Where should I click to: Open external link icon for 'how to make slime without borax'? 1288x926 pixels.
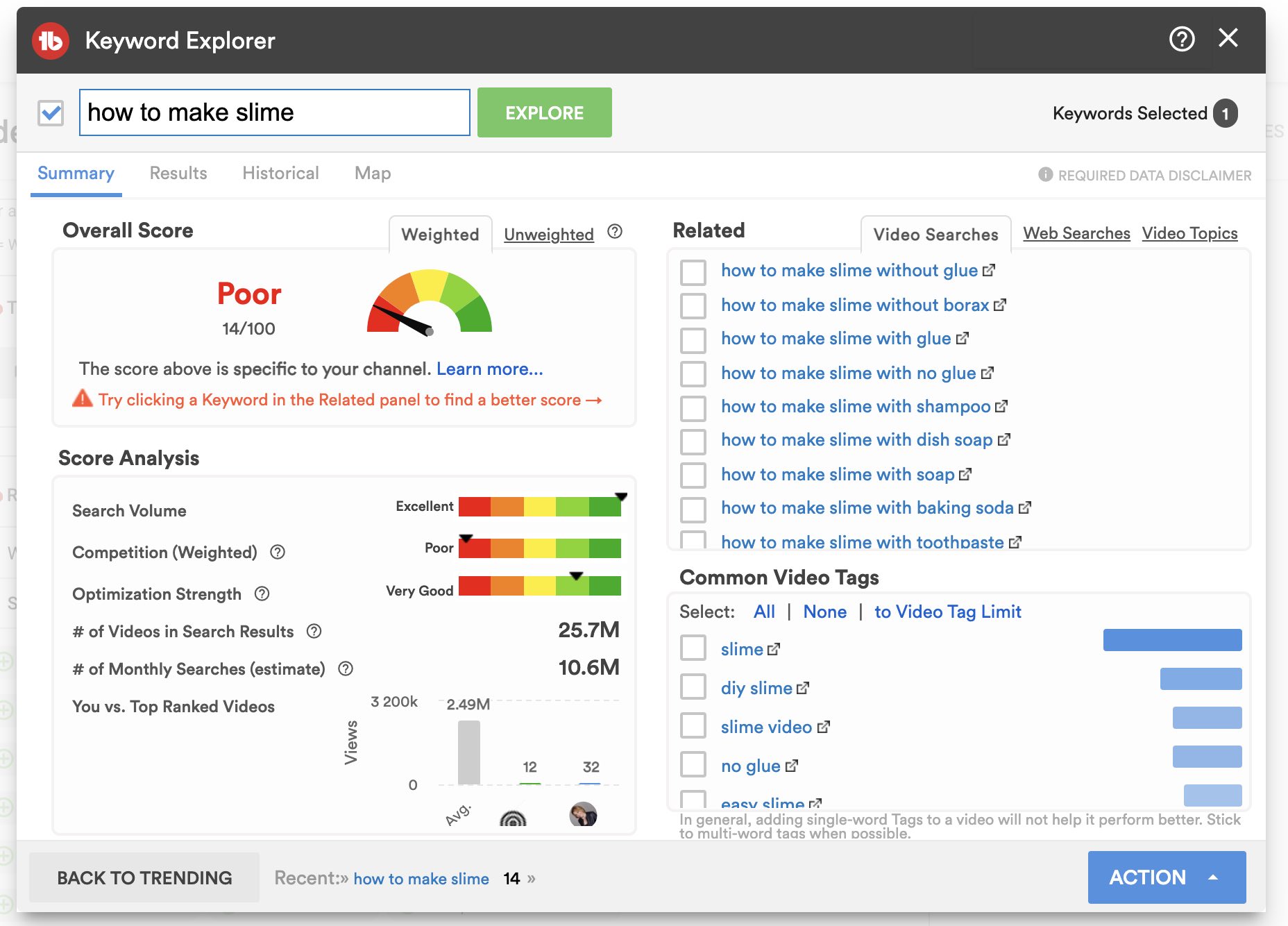coord(1000,305)
